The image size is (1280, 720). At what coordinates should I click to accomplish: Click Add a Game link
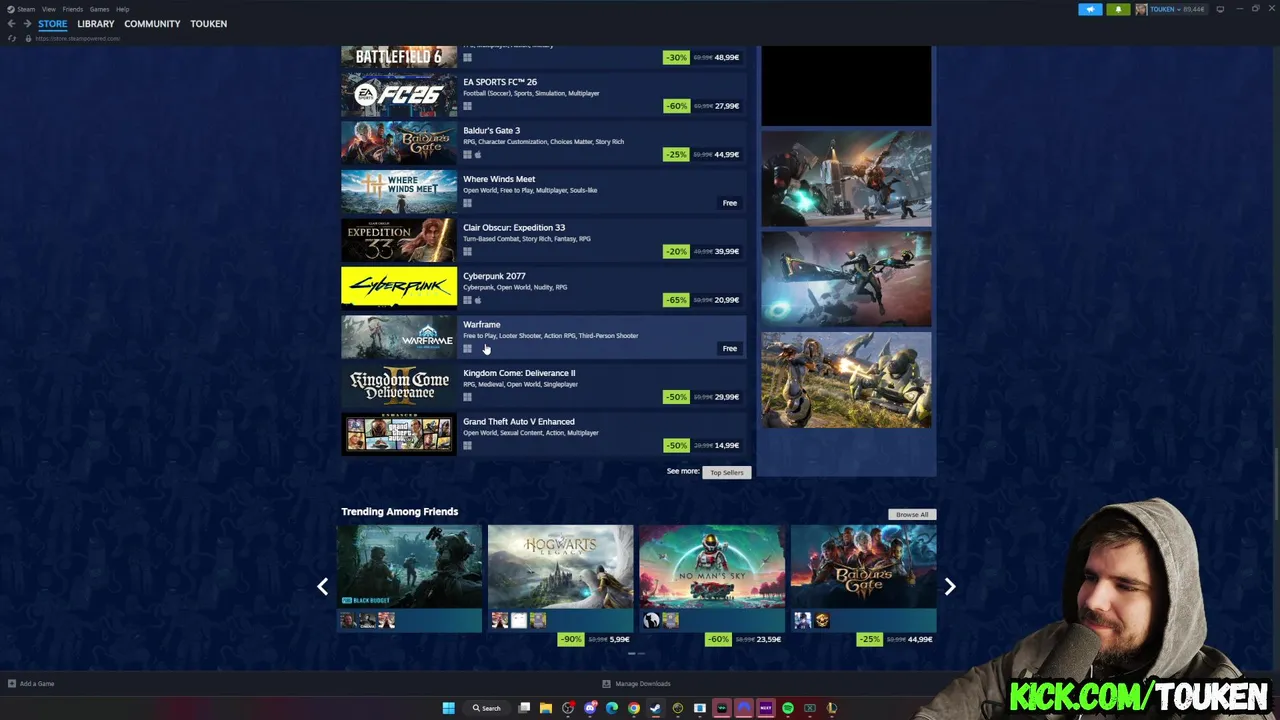point(37,684)
